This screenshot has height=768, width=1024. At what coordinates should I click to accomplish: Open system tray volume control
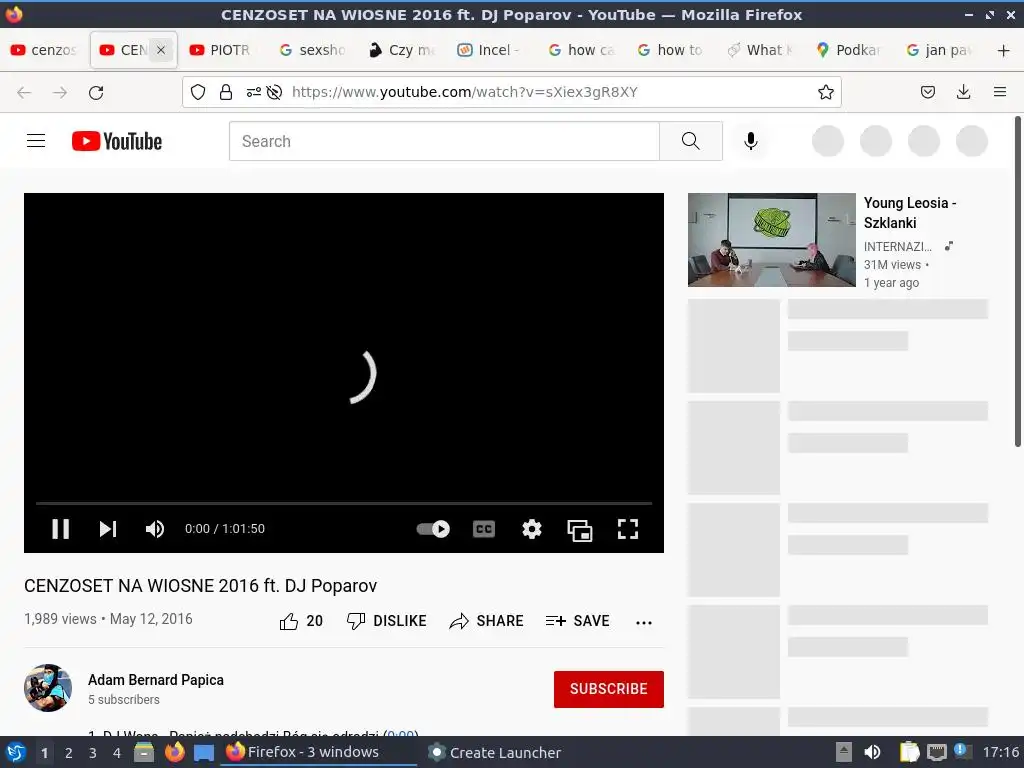click(x=872, y=752)
